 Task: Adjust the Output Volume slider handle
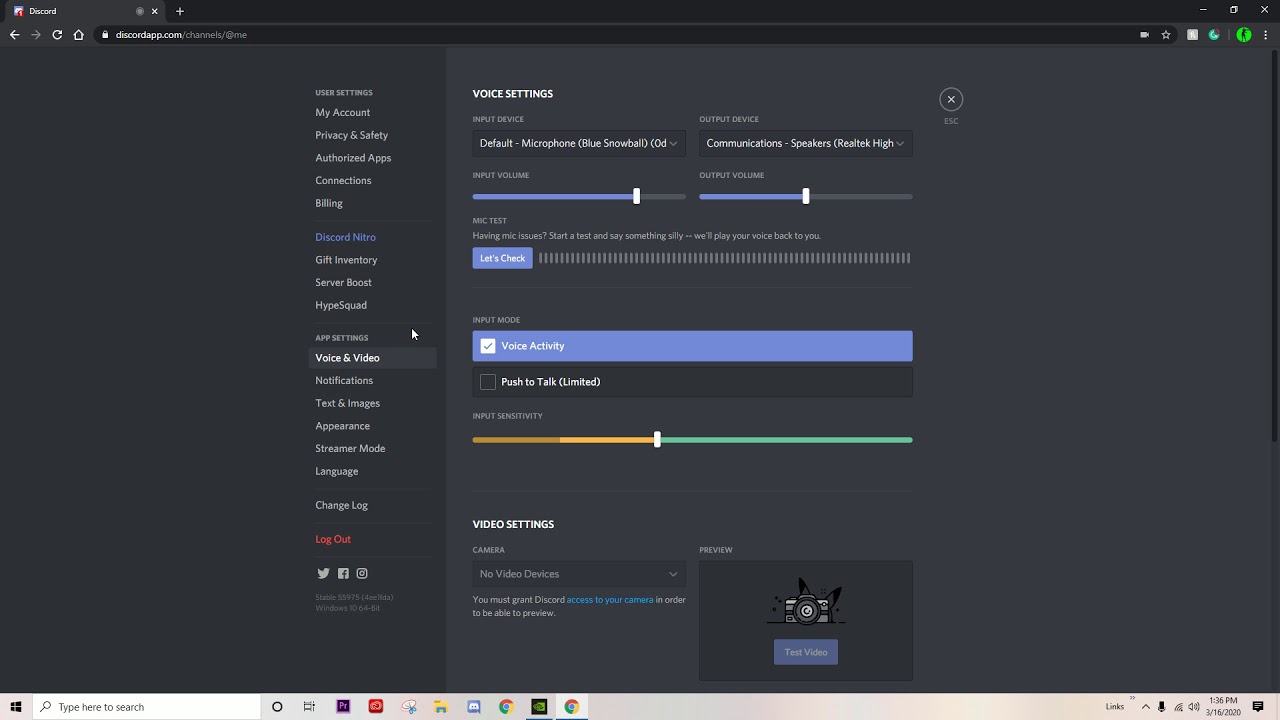point(806,196)
